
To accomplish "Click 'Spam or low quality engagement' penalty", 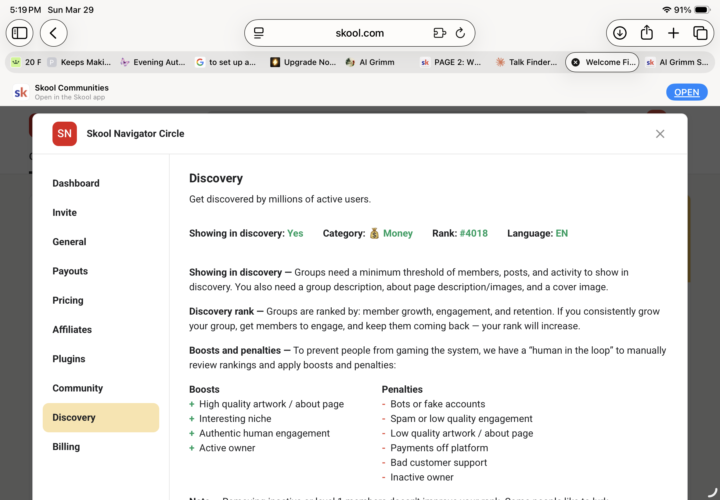I will pyautogui.click(x=461, y=419).
